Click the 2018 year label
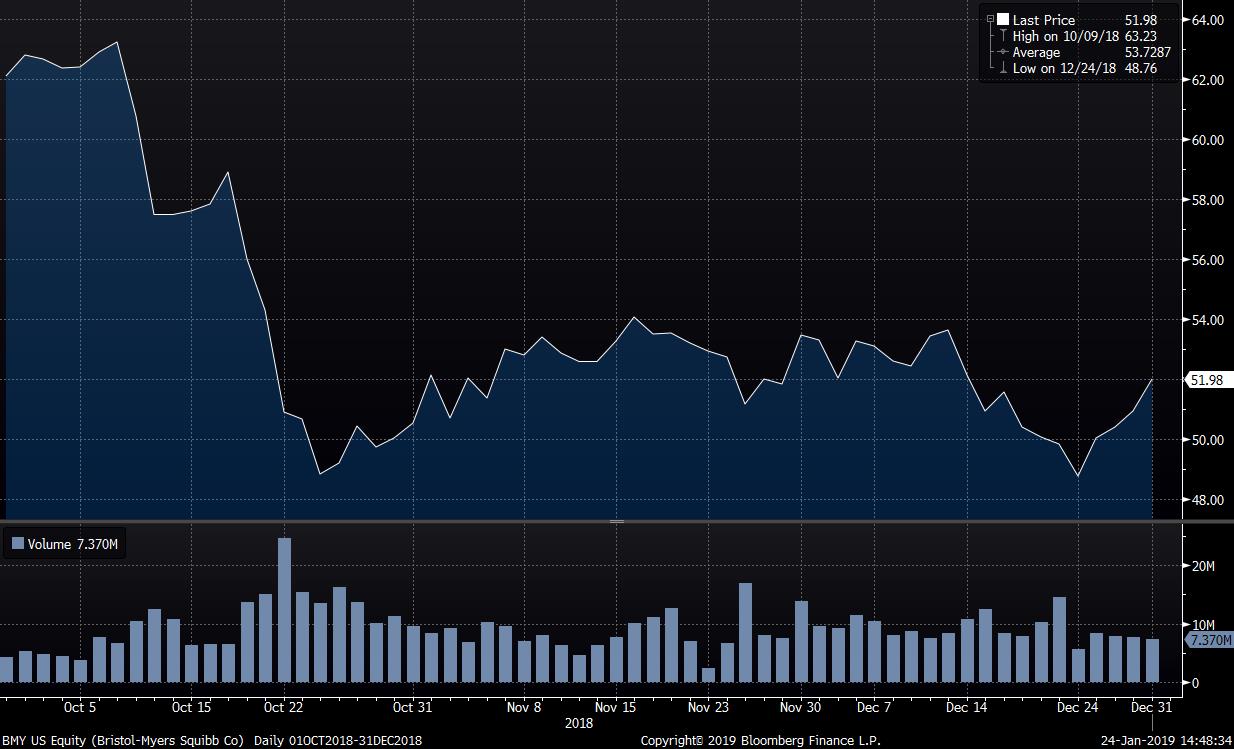The height and width of the screenshot is (749, 1234). pyautogui.click(x=579, y=722)
